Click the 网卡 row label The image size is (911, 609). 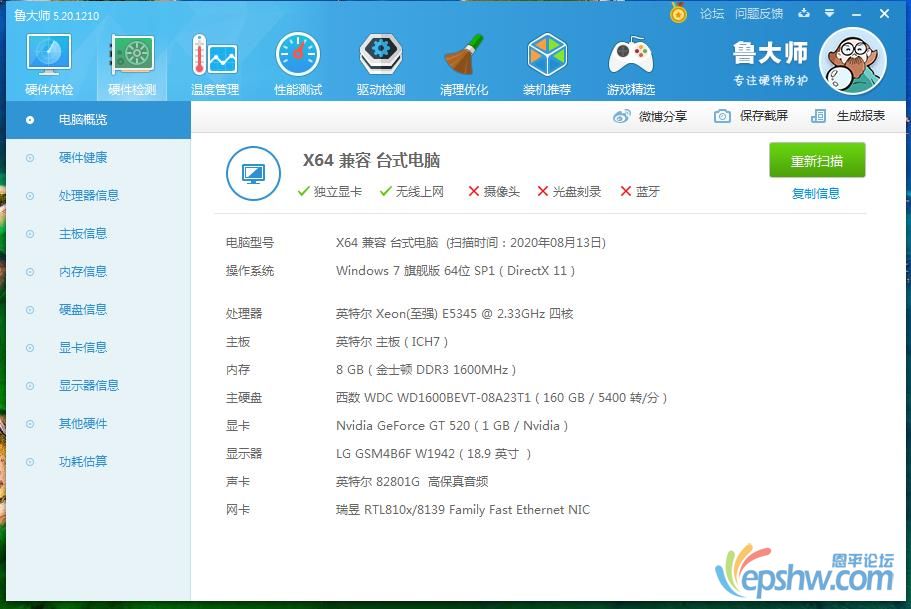click(238, 510)
